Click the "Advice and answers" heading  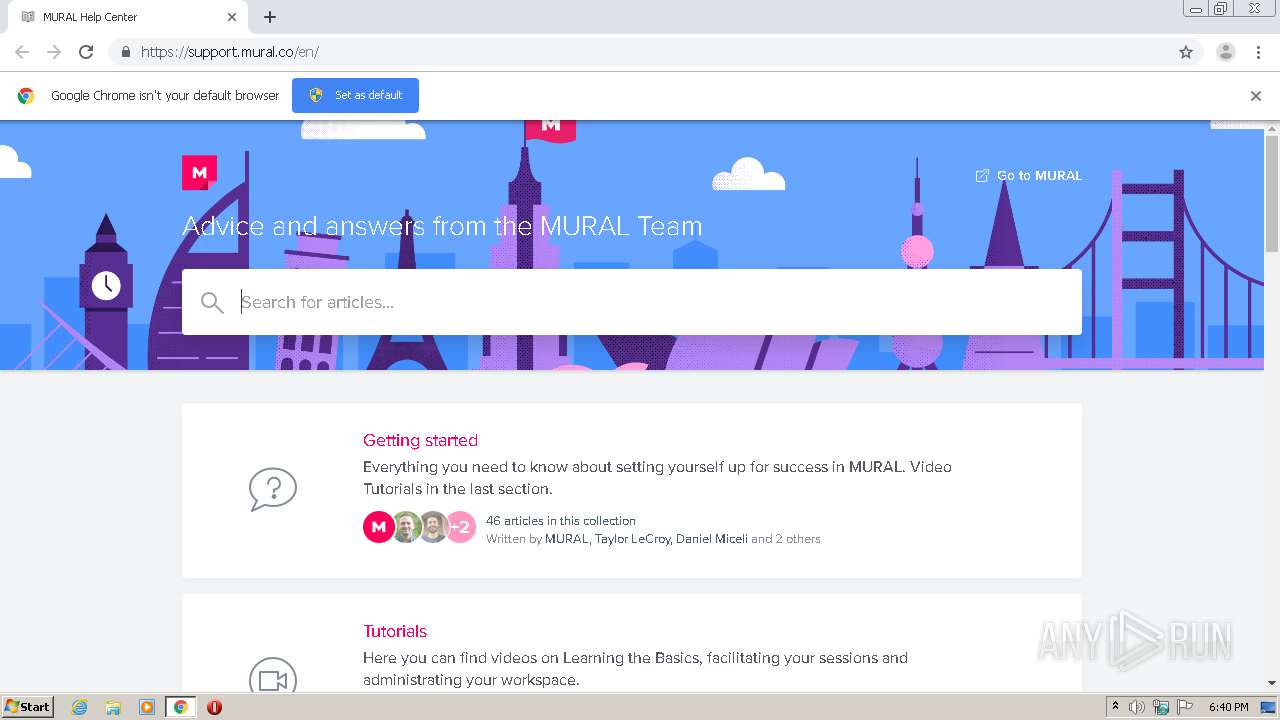pos(442,226)
